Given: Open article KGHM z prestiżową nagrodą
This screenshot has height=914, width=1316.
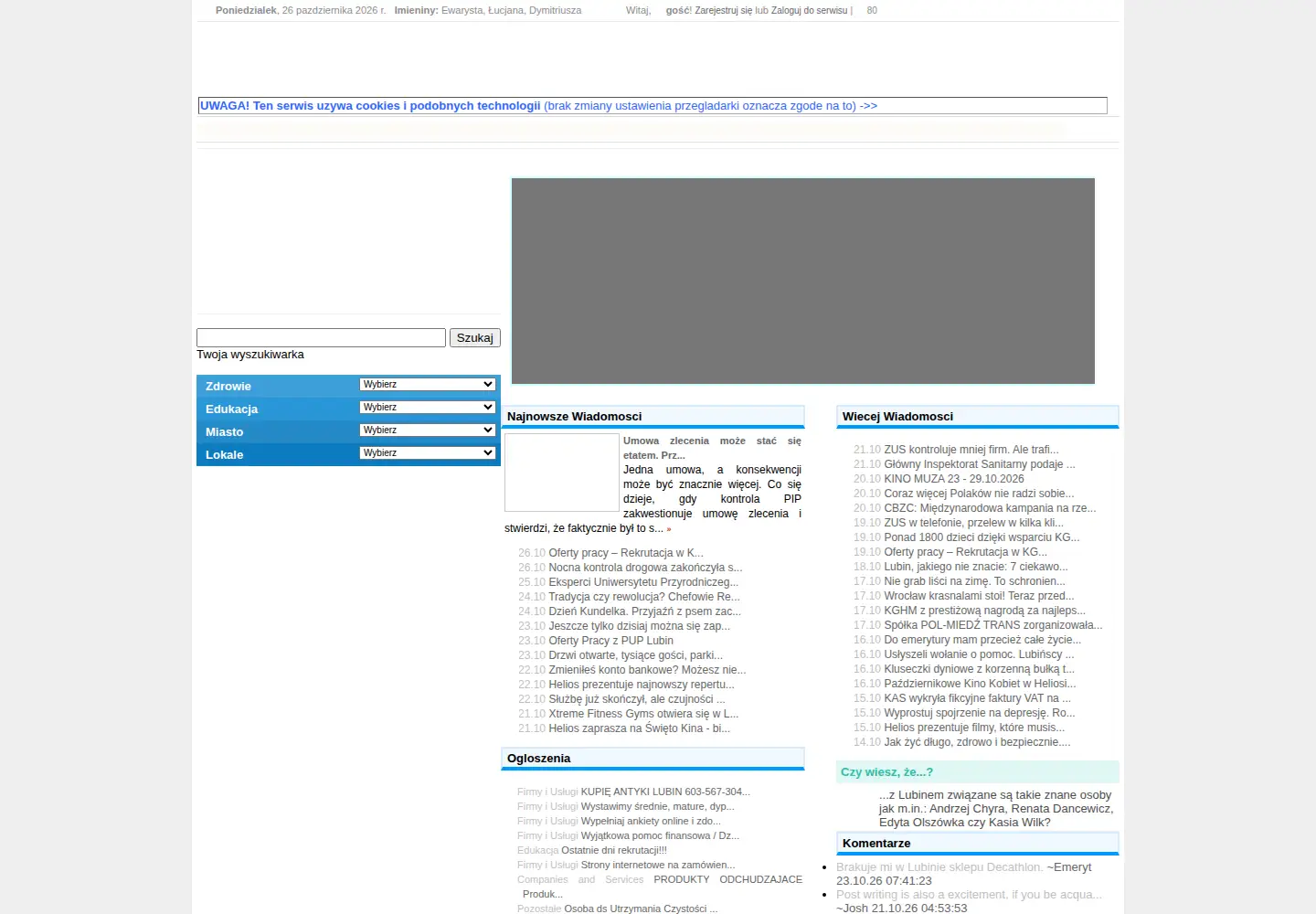Looking at the screenshot, I should click(x=985, y=611).
